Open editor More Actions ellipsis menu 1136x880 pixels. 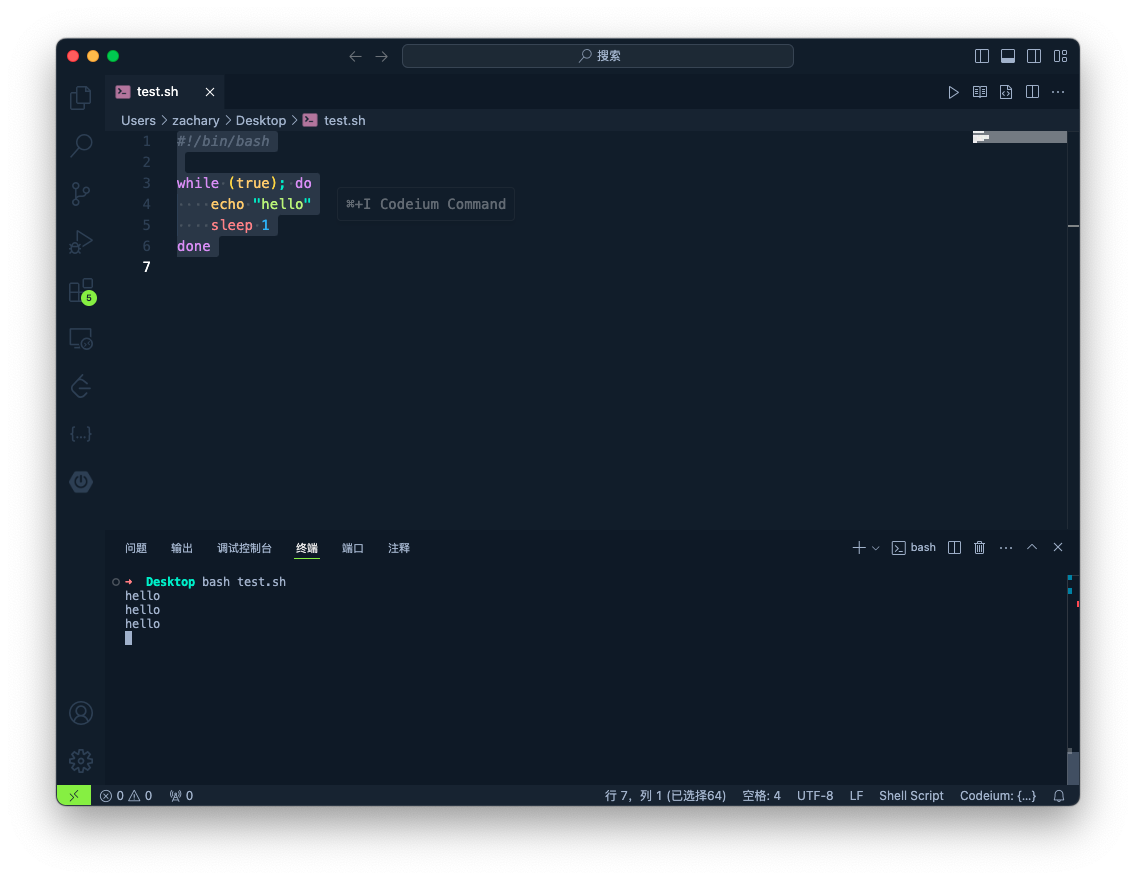coord(1058,92)
